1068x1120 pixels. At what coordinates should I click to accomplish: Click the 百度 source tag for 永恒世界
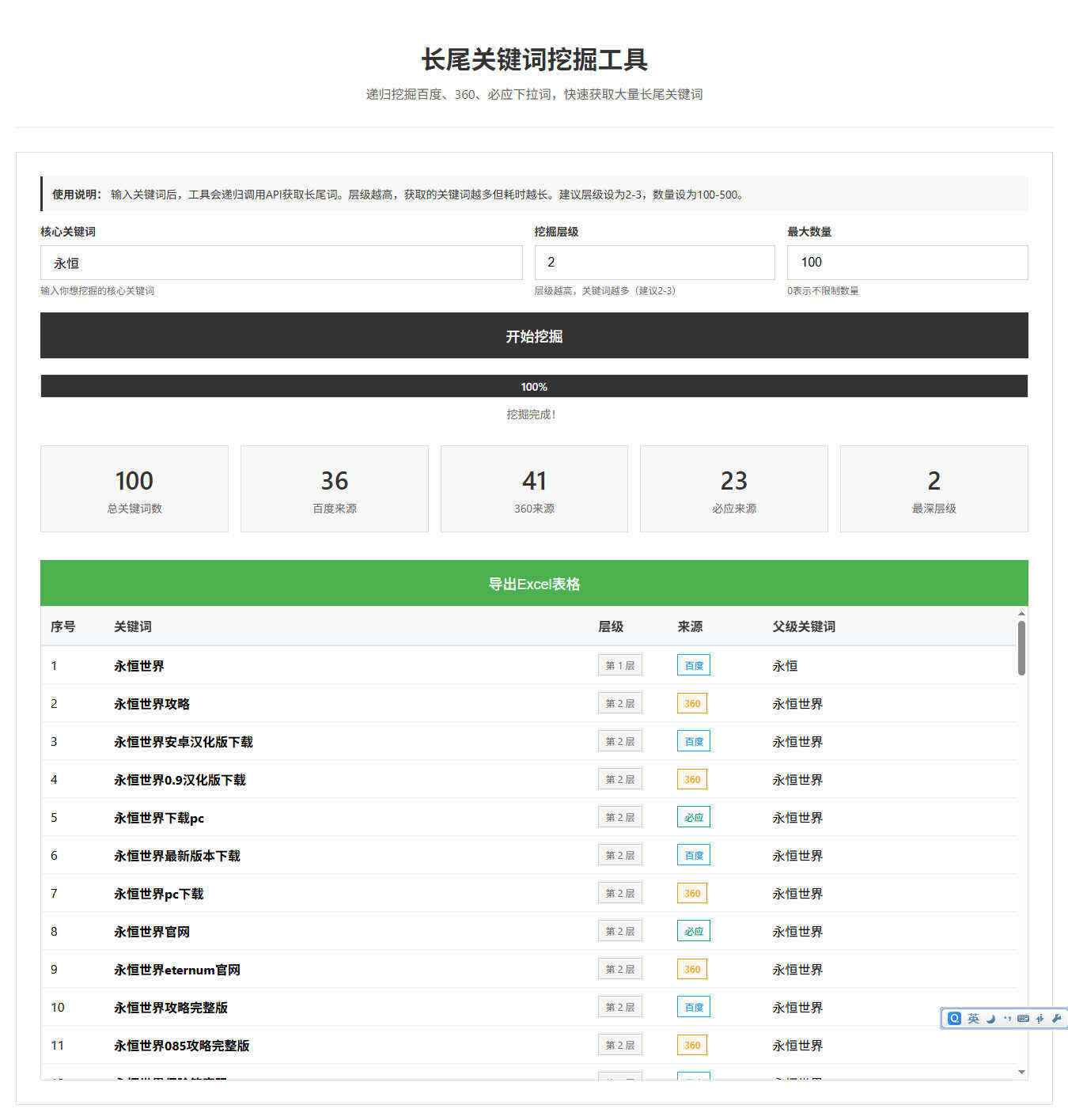[693, 665]
